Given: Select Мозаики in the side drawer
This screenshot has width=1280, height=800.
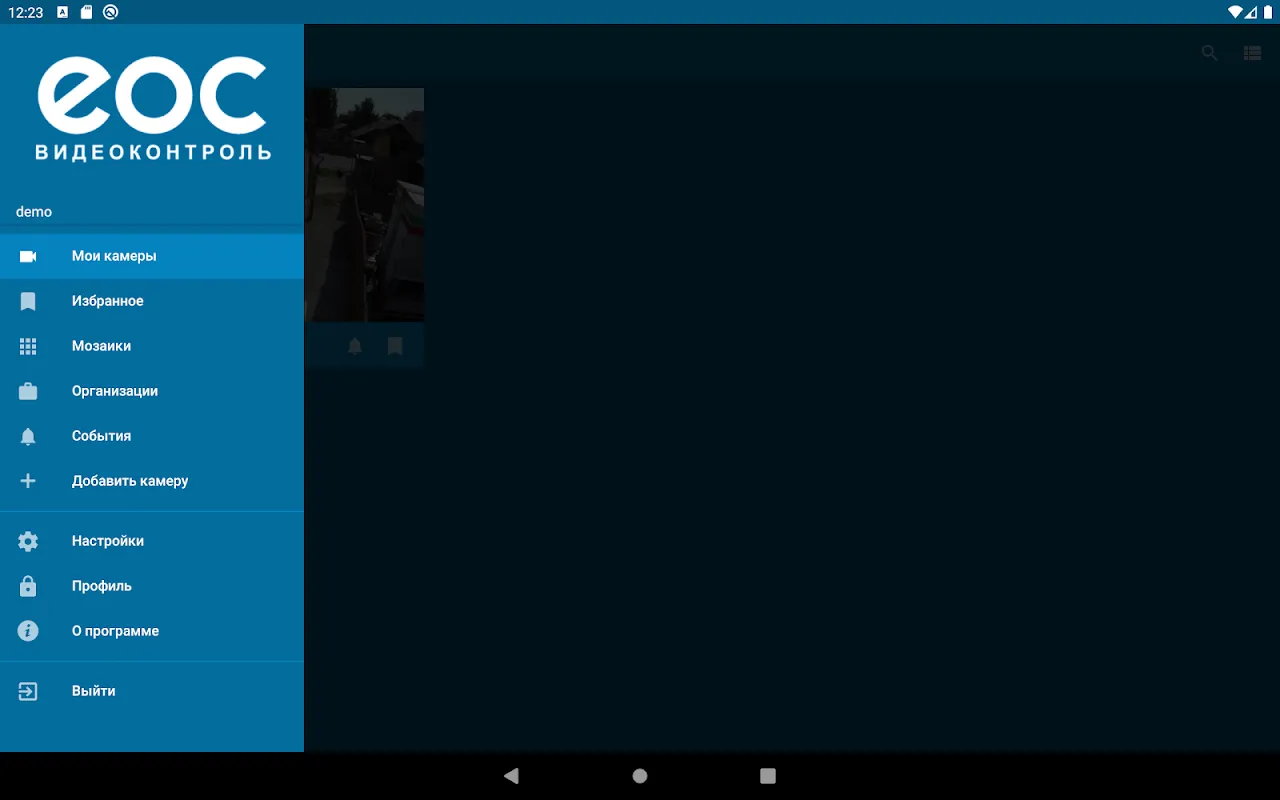Looking at the screenshot, I should pos(101,346).
